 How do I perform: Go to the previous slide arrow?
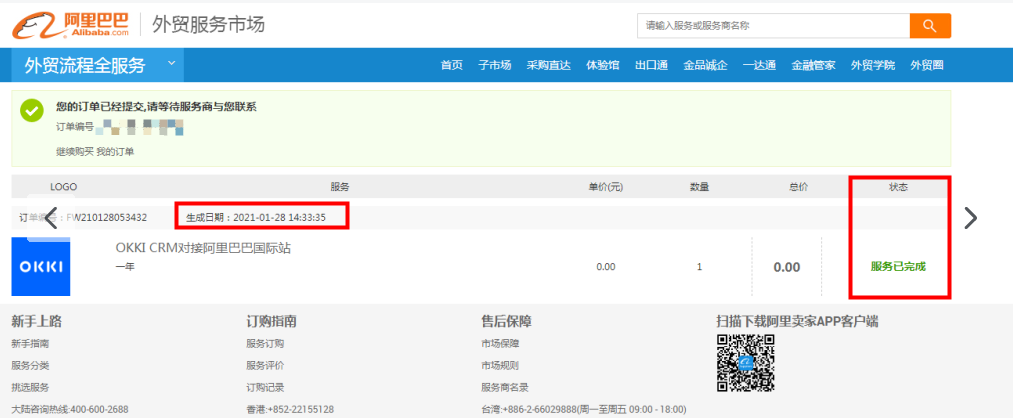point(52,218)
